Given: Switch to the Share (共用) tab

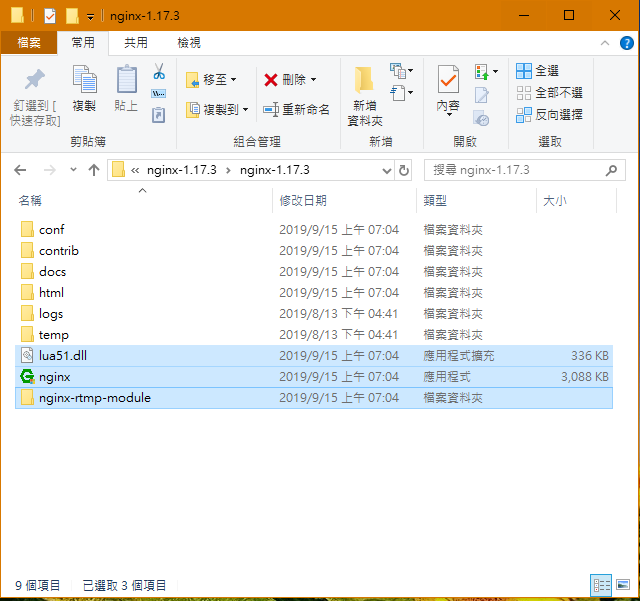Looking at the screenshot, I should click(x=136, y=43).
